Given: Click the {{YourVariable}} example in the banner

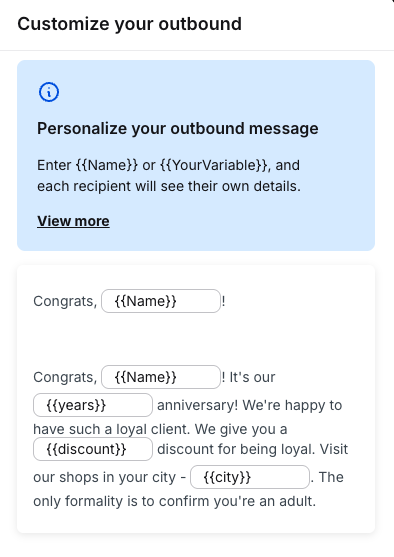Looking at the screenshot, I should [214, 165].
